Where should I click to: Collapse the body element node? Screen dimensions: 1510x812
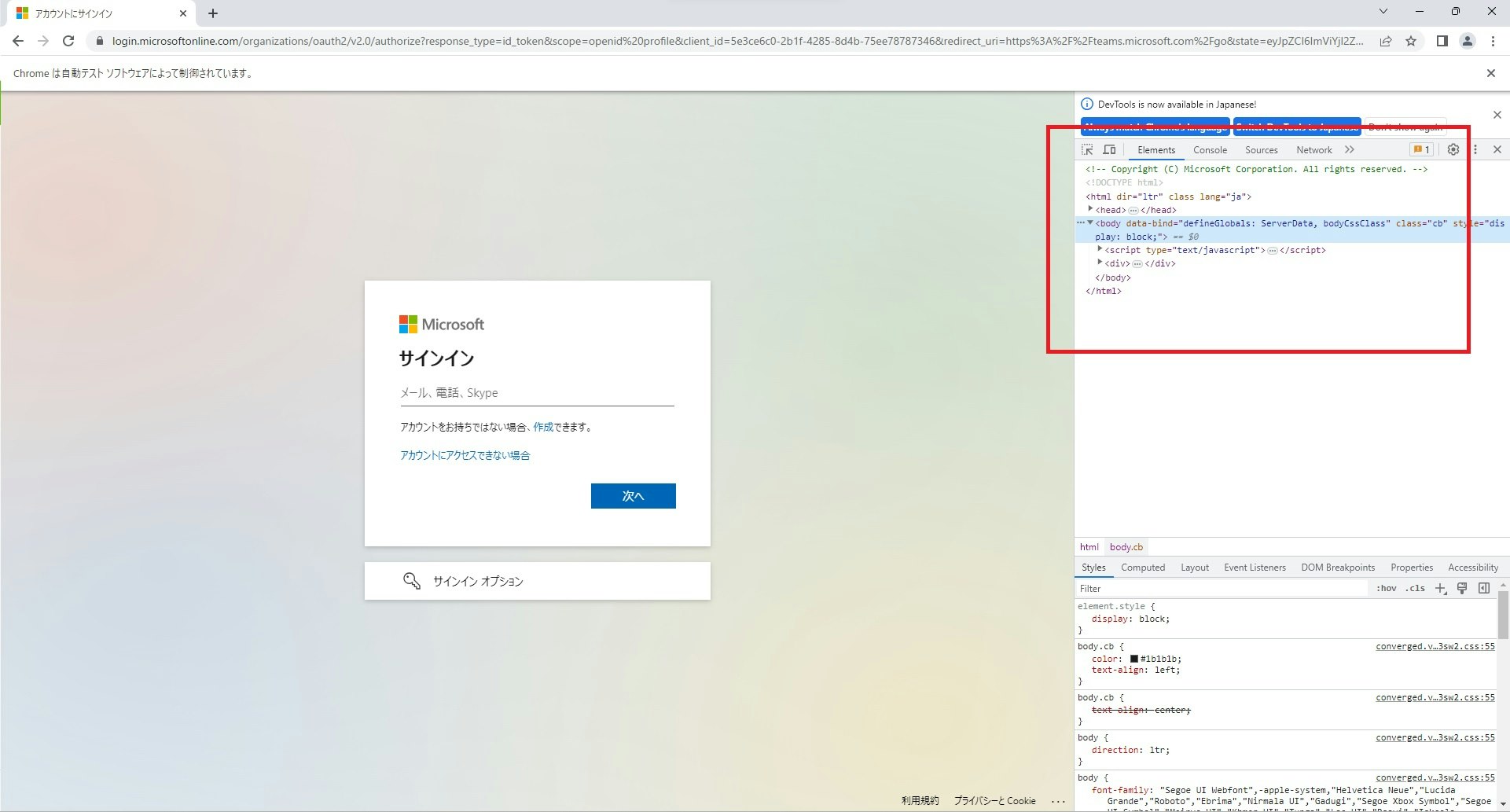pos(1090,222)
